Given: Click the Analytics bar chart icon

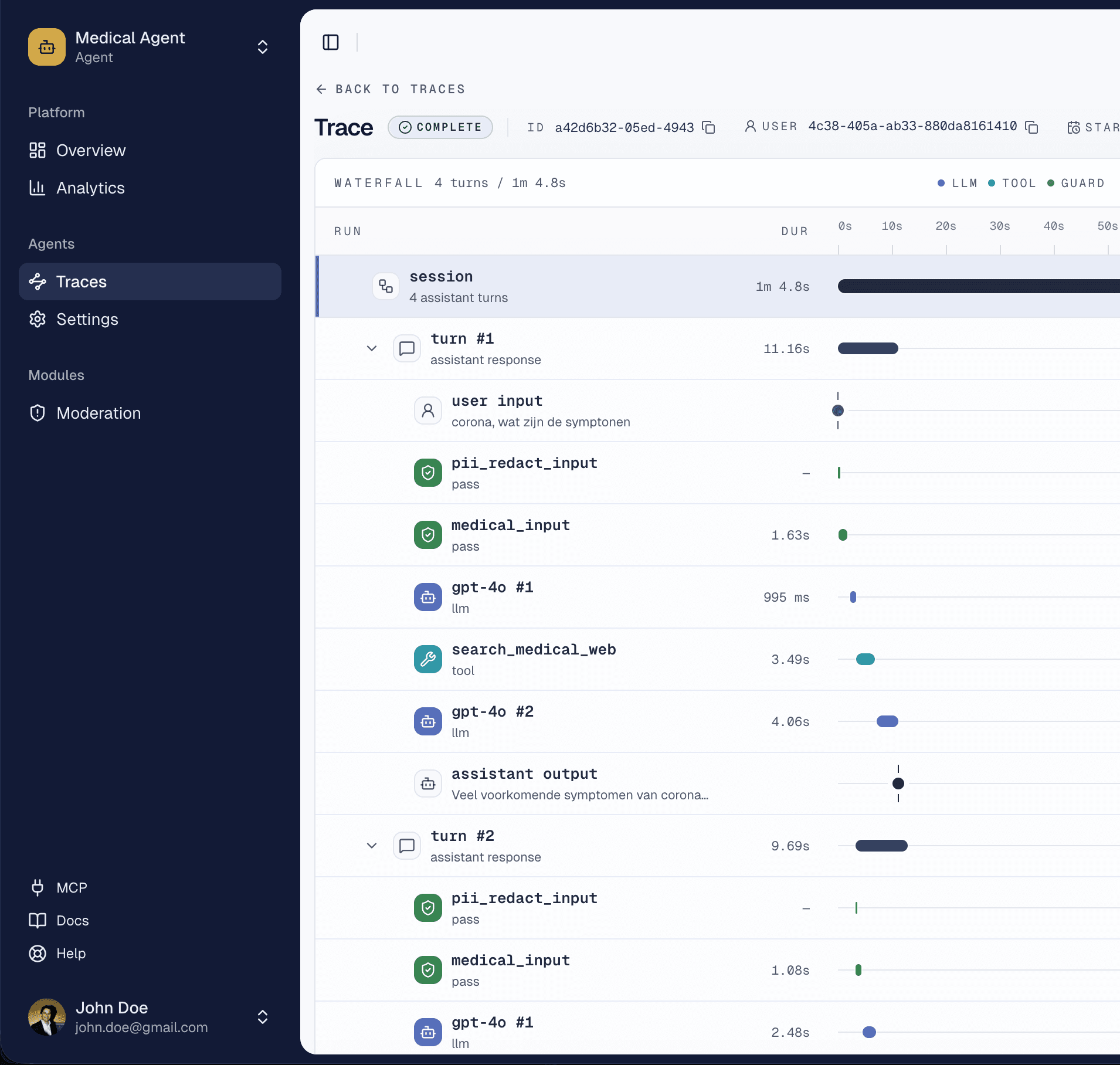Looking at the screenshot, I should 38,188.
